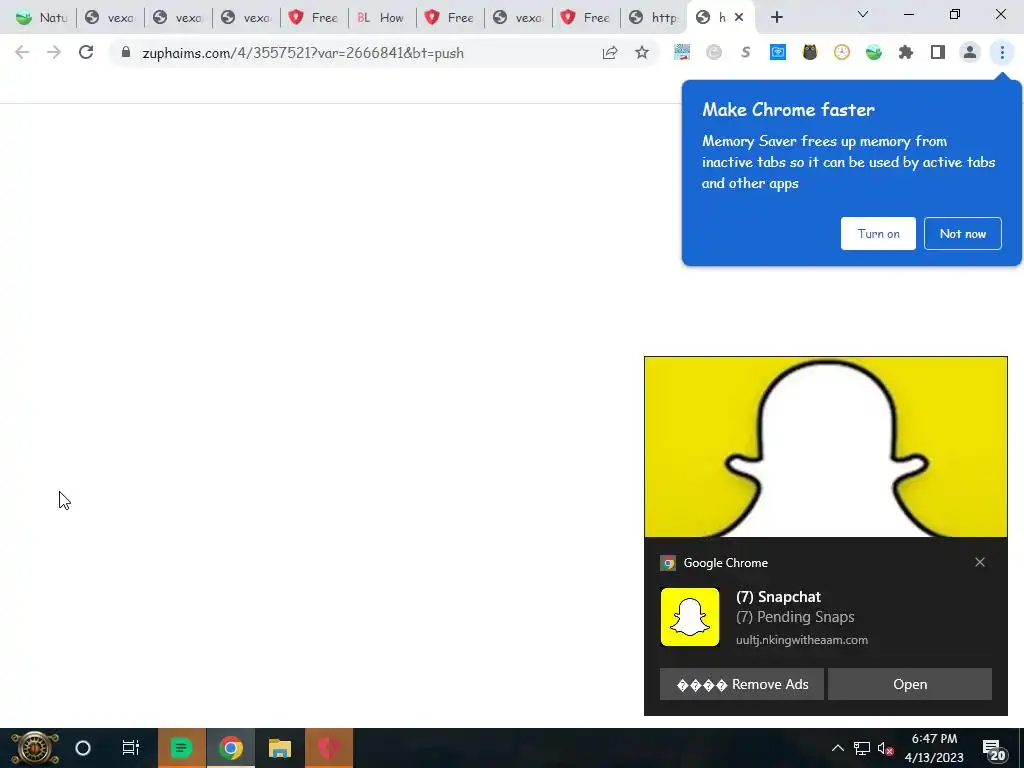This screenshot has width=1024, height=768.
Task: Click the blue screen-cast extension icon
Action: (x=778, y=52)
